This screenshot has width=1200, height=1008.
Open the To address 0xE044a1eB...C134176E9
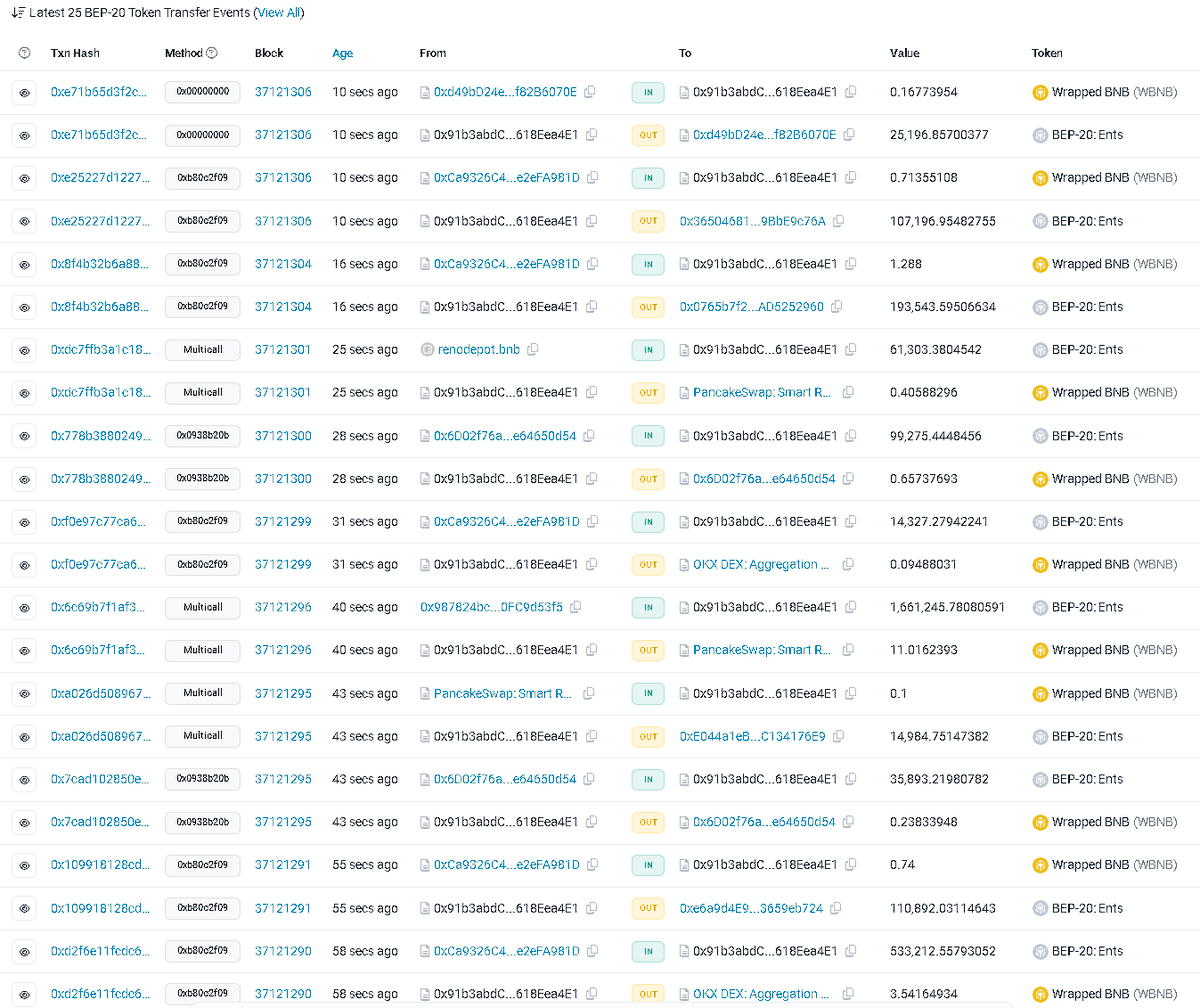pyautogui.click(x=753, y=737)
